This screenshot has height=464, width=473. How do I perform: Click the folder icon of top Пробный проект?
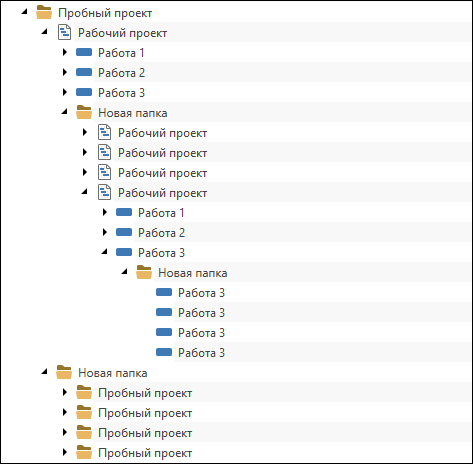(x=44, y=13)
